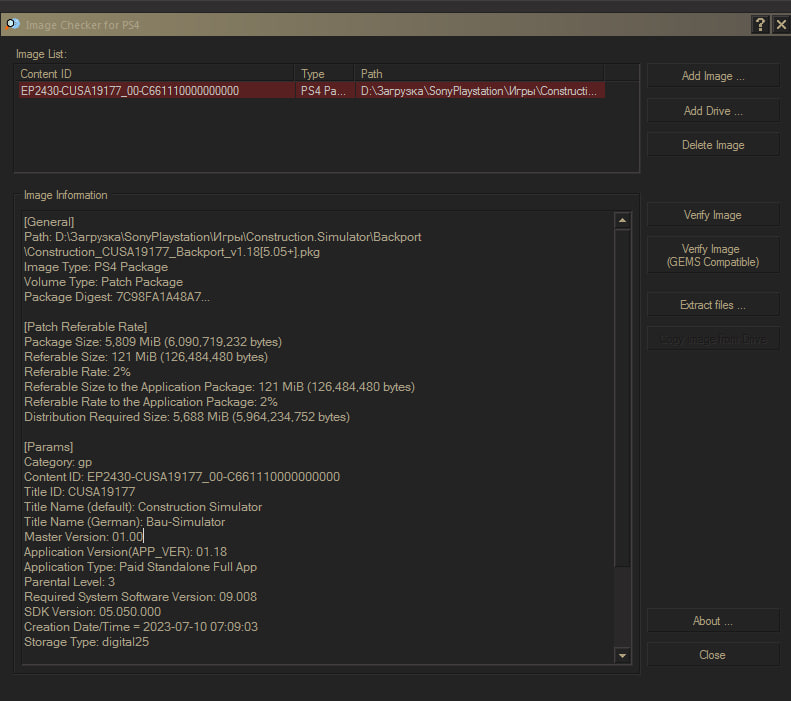The width and height of the screenshot is (791, 701).
Task: Open the help question mark button
Action: (760, 24)
